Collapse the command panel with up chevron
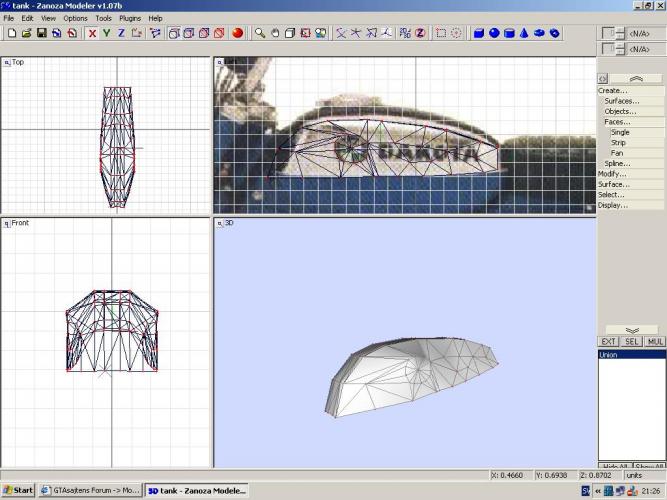The height and width of the screenshot is (500, 667). (635, 78)
